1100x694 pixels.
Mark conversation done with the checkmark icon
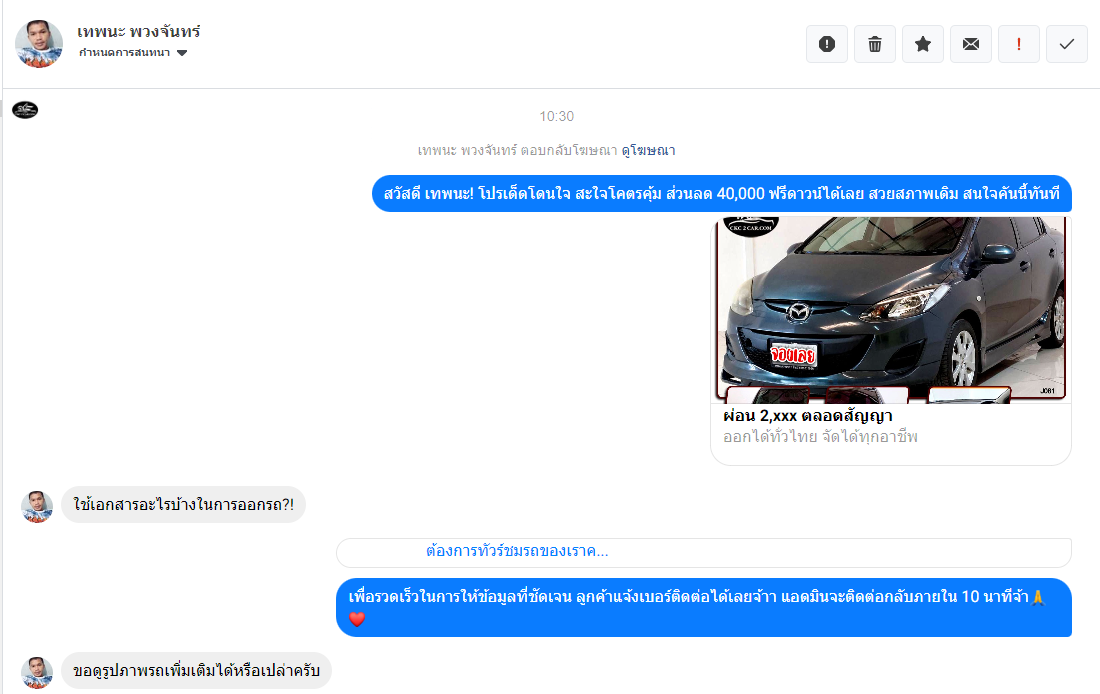(1067, 44)
